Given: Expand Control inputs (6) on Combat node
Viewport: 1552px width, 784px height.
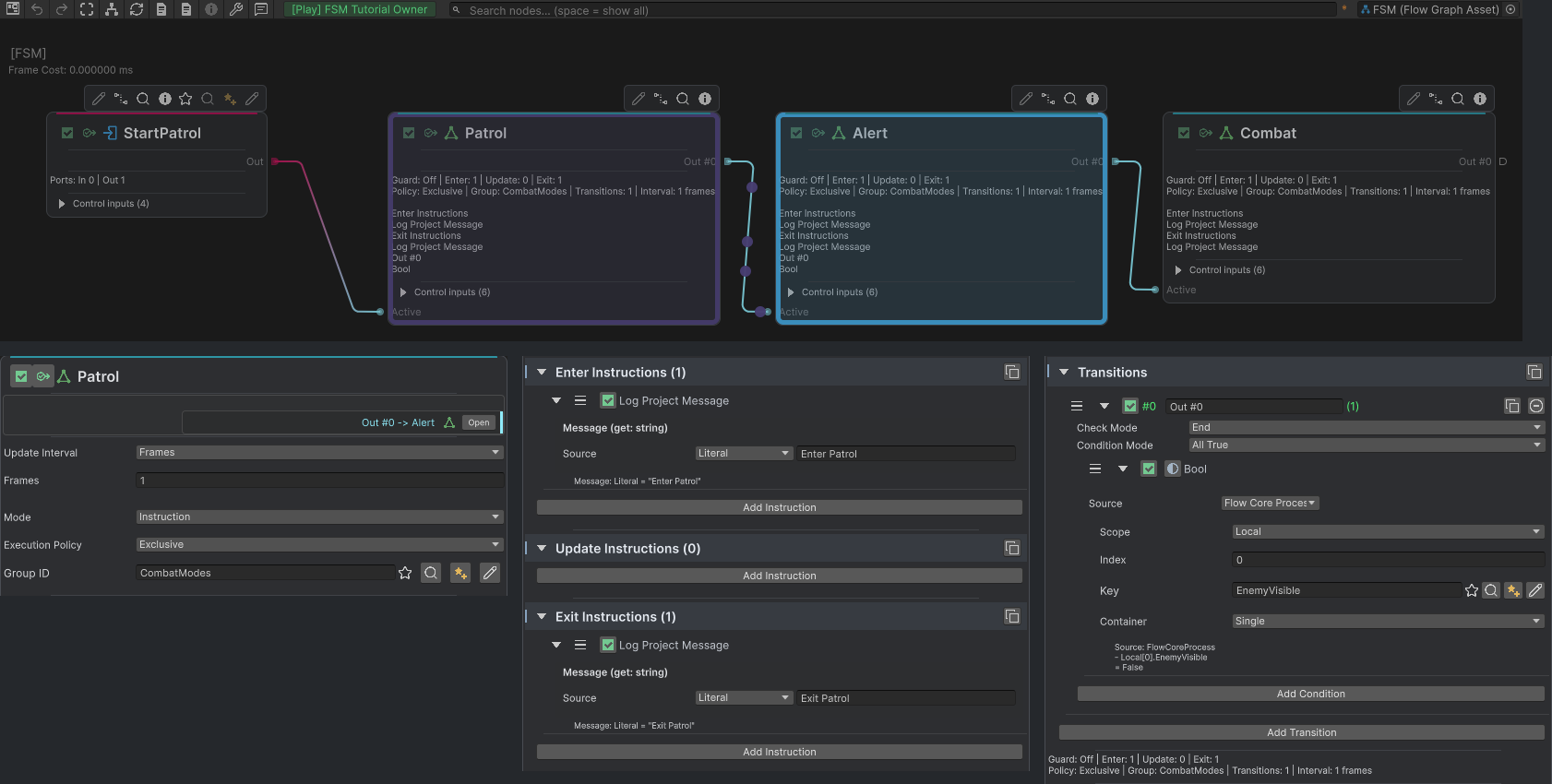Looking at the screenshot, I should click(1178, 270).
